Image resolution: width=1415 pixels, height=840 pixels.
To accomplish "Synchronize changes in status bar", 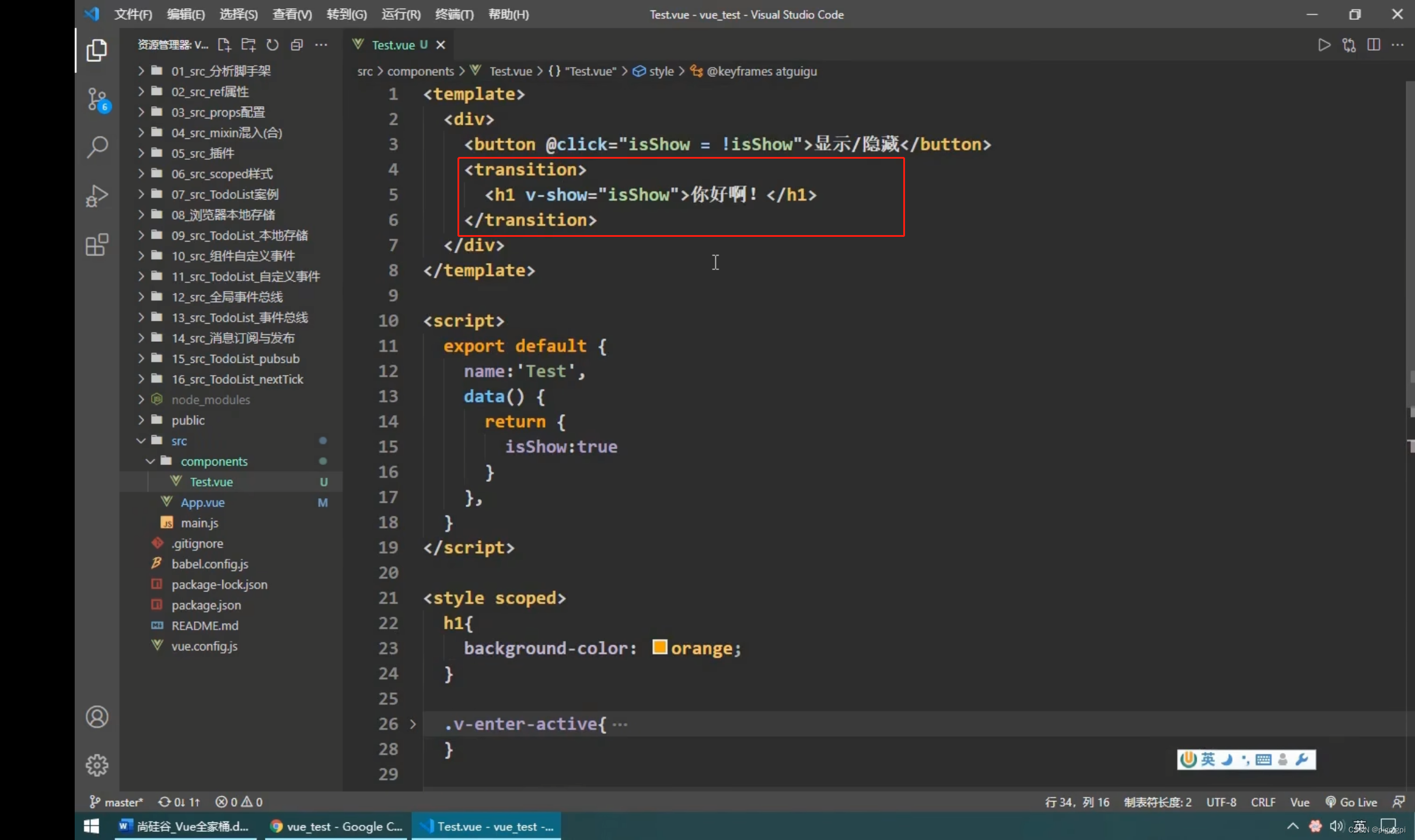I will [x=179, y=802].
